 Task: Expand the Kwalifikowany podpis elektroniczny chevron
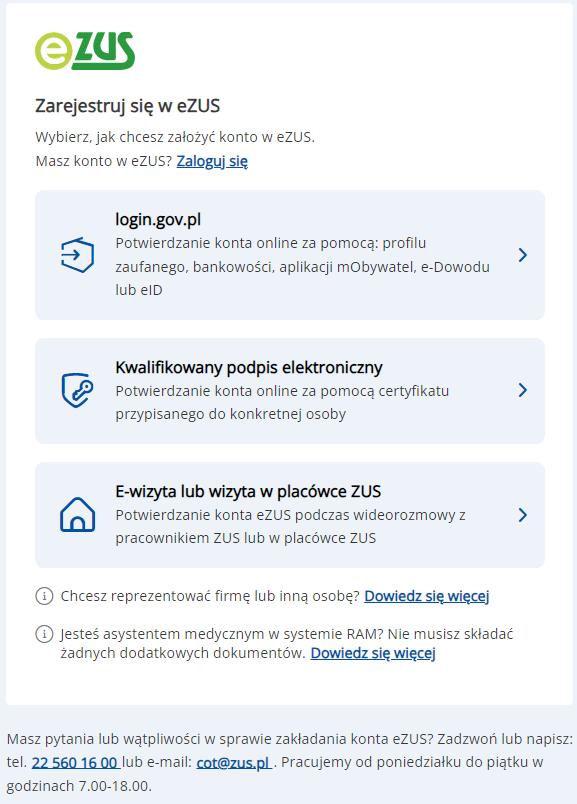coord(523,390)
